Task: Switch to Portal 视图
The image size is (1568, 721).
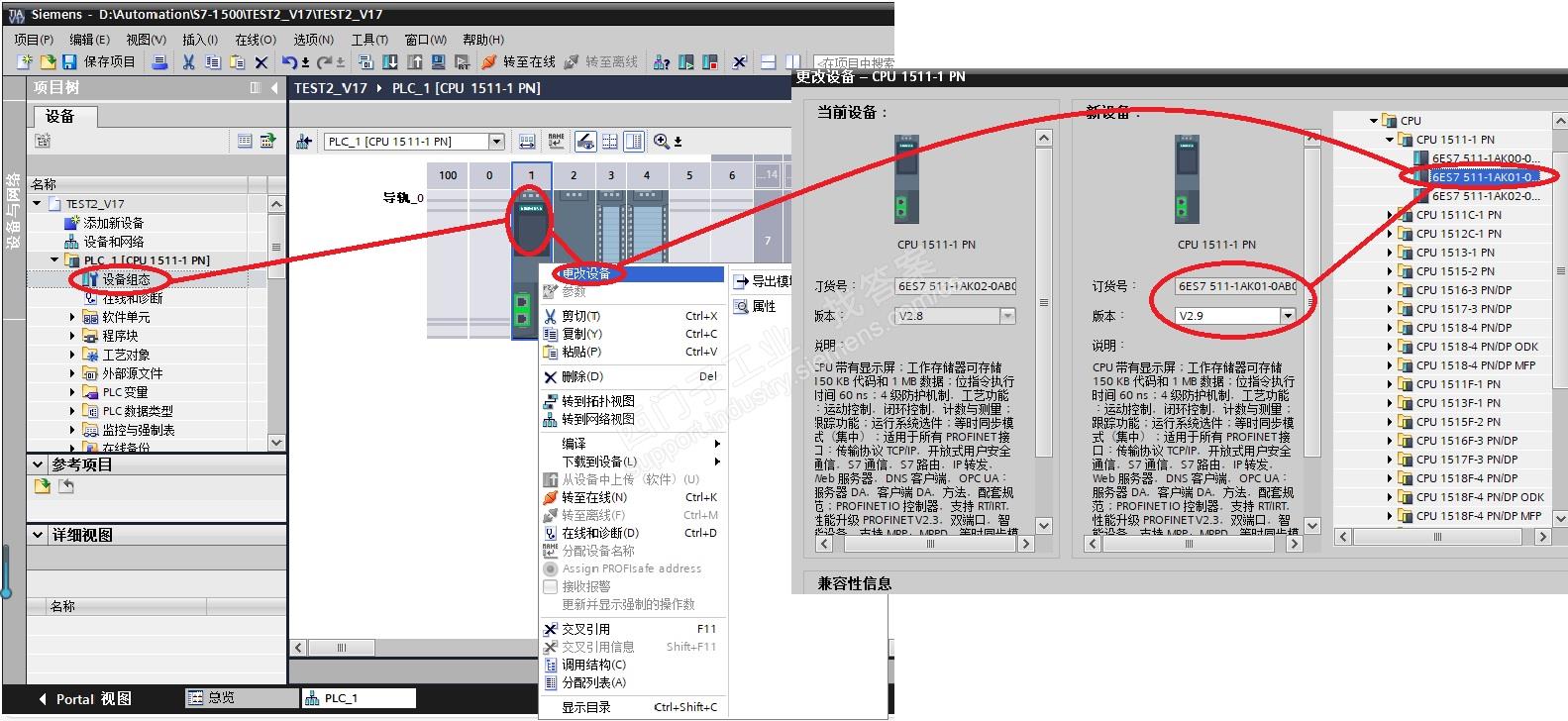Action: click(85, 698)
